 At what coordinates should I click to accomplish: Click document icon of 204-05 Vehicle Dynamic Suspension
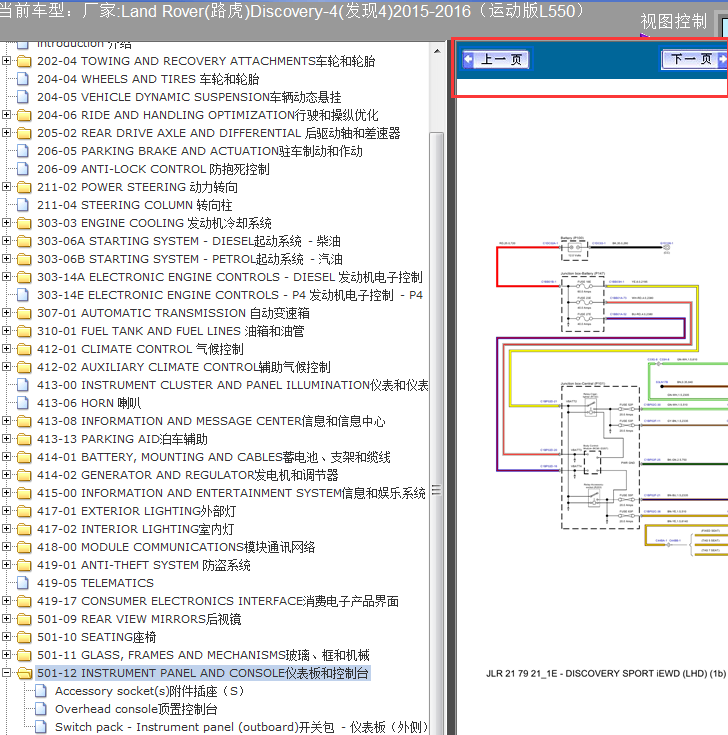23,97
